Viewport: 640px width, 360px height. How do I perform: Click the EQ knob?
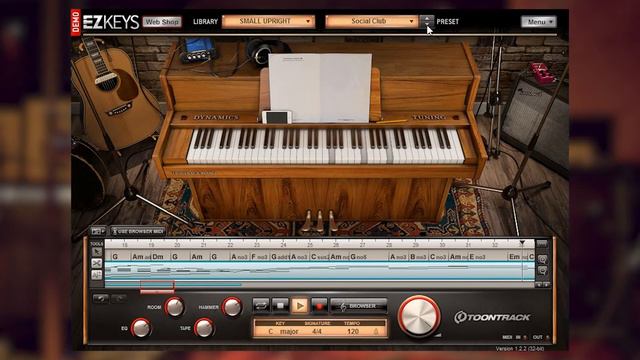[141, 328]
